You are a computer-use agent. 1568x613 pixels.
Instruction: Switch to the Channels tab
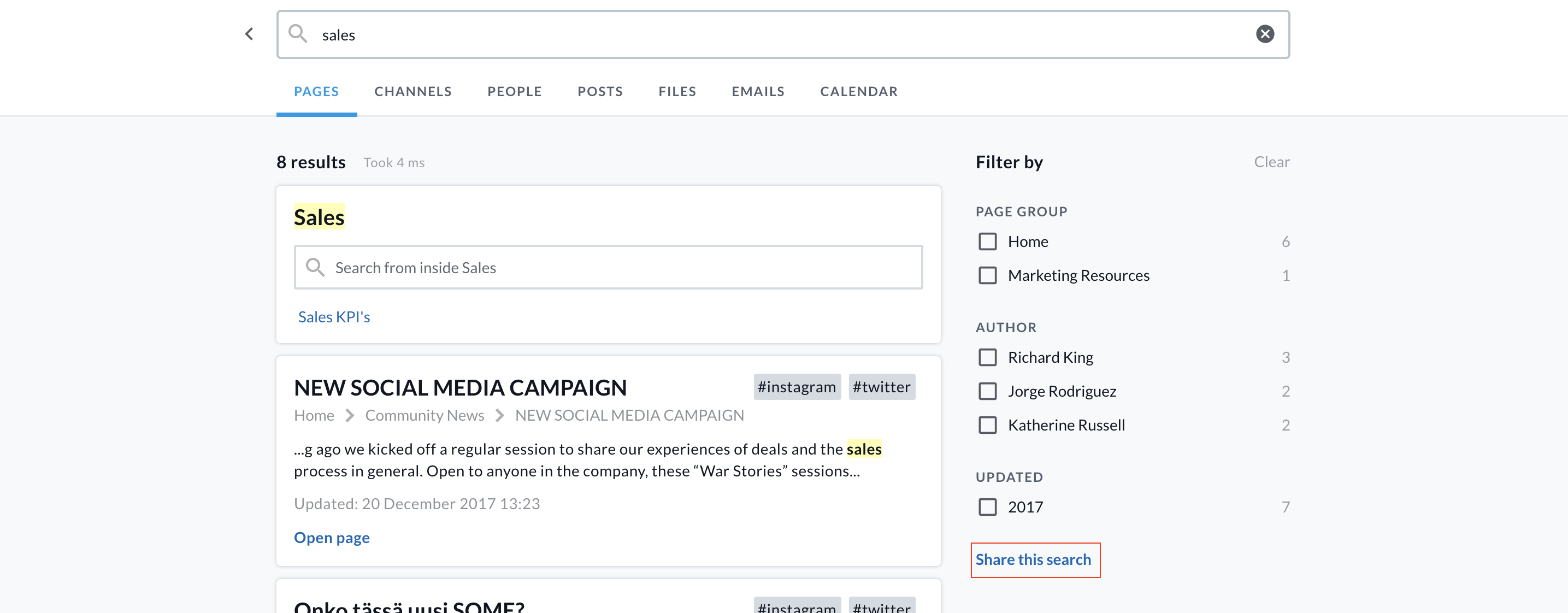click(x=412, y=91)
